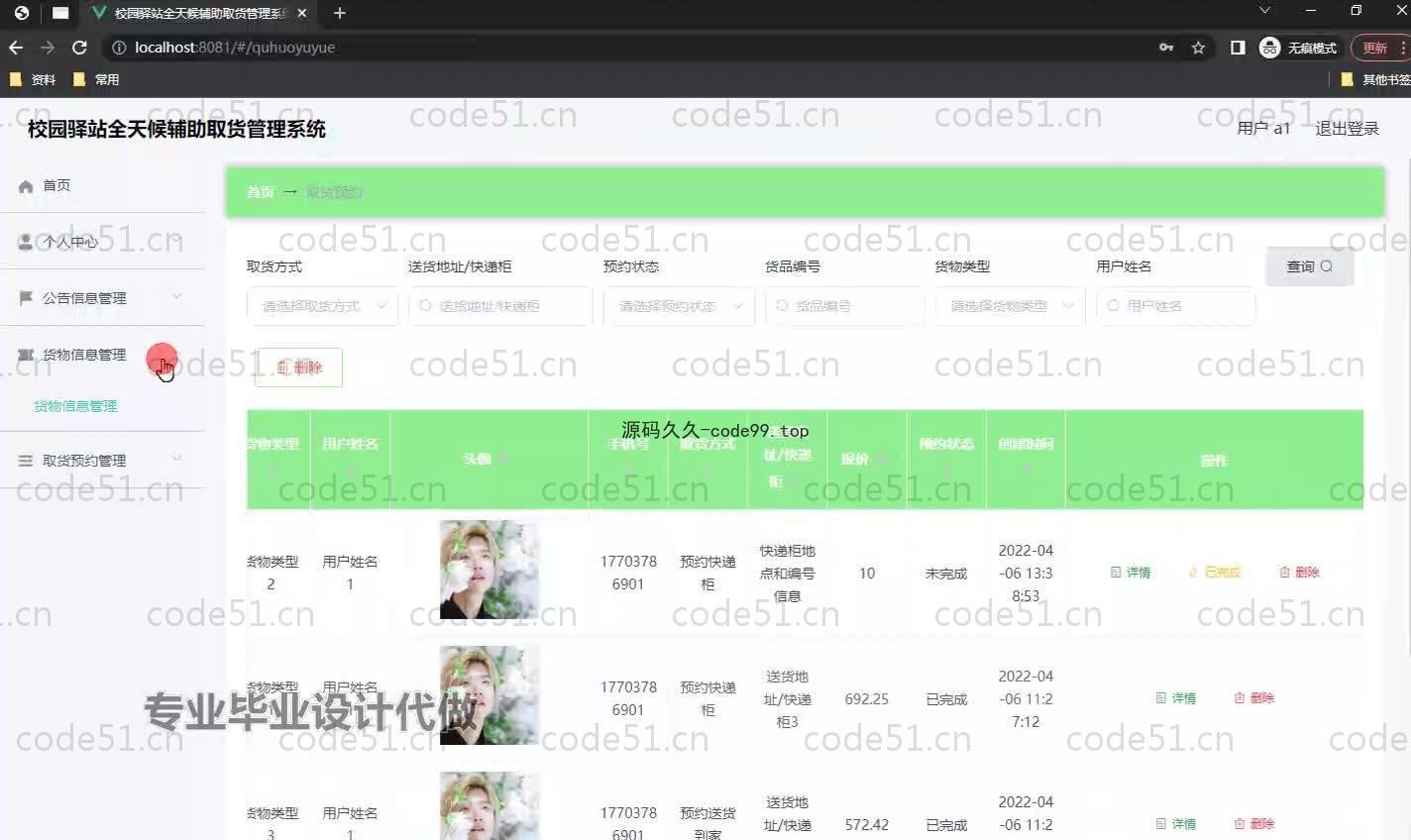Open the 取货方式 select dropdown
This screenshot has width=1411, height=840.
click(322, 306)
